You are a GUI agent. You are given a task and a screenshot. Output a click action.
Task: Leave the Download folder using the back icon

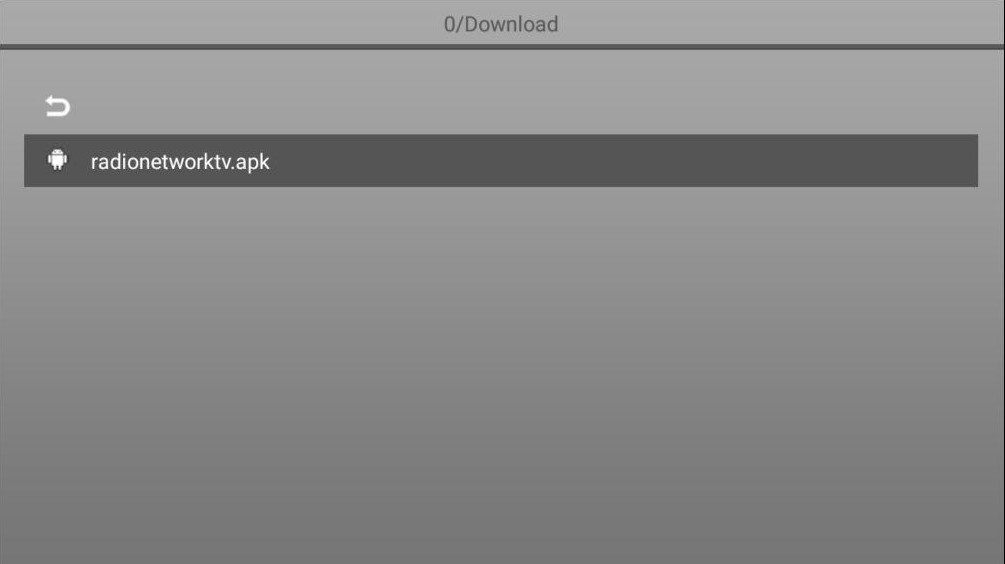pos(57,106)
